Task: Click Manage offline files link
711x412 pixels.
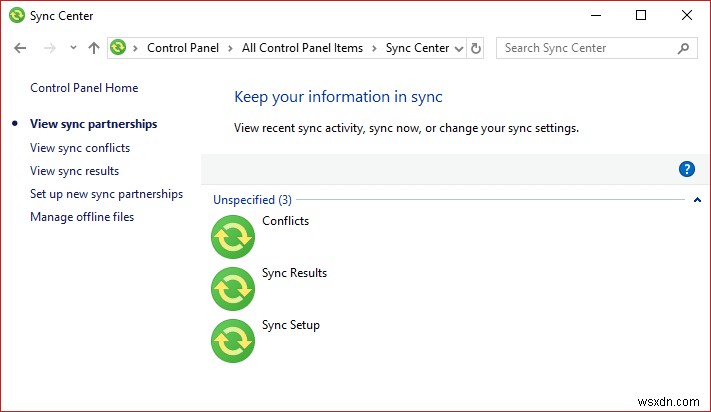Action: click(x=82, y=217)
